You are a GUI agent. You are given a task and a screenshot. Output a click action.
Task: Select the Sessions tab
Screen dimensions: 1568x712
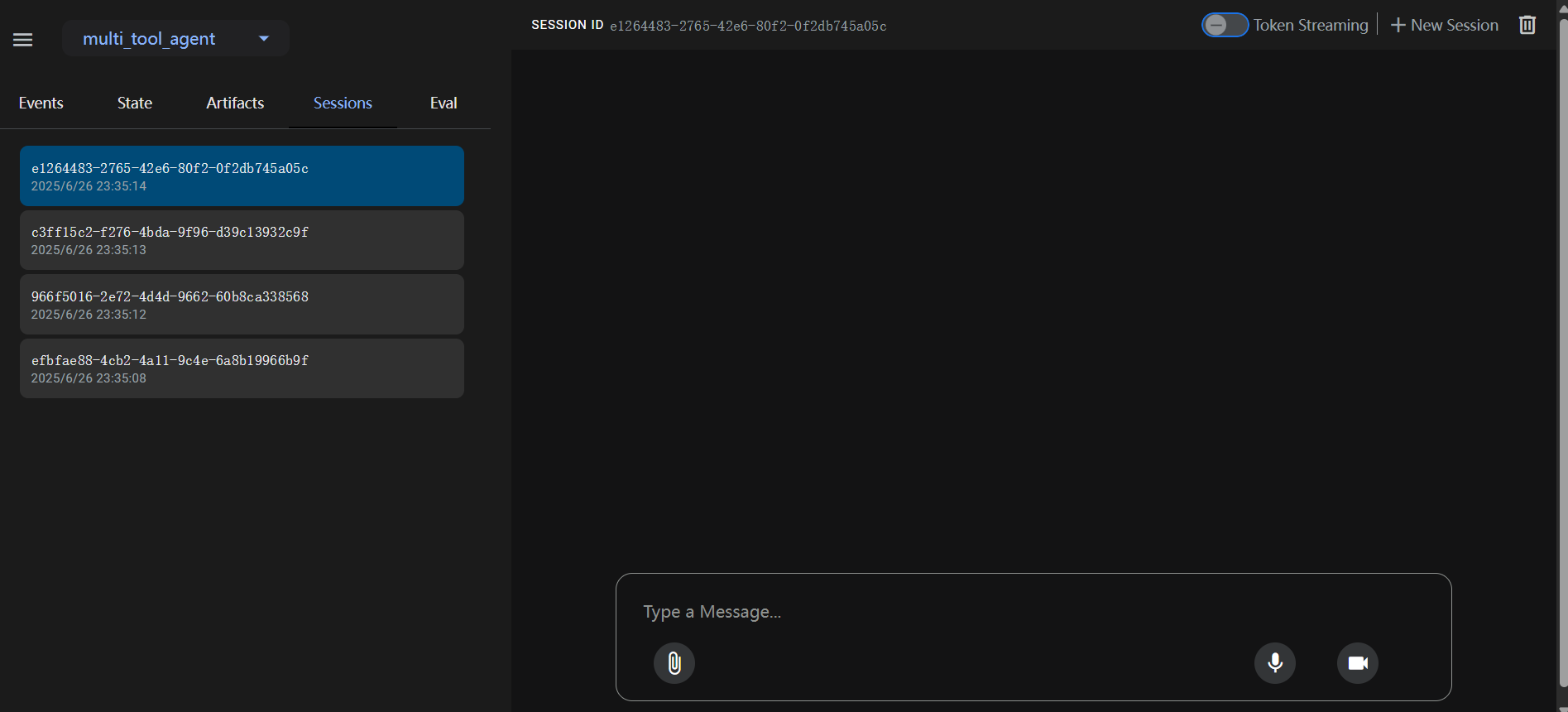[343, 103]
